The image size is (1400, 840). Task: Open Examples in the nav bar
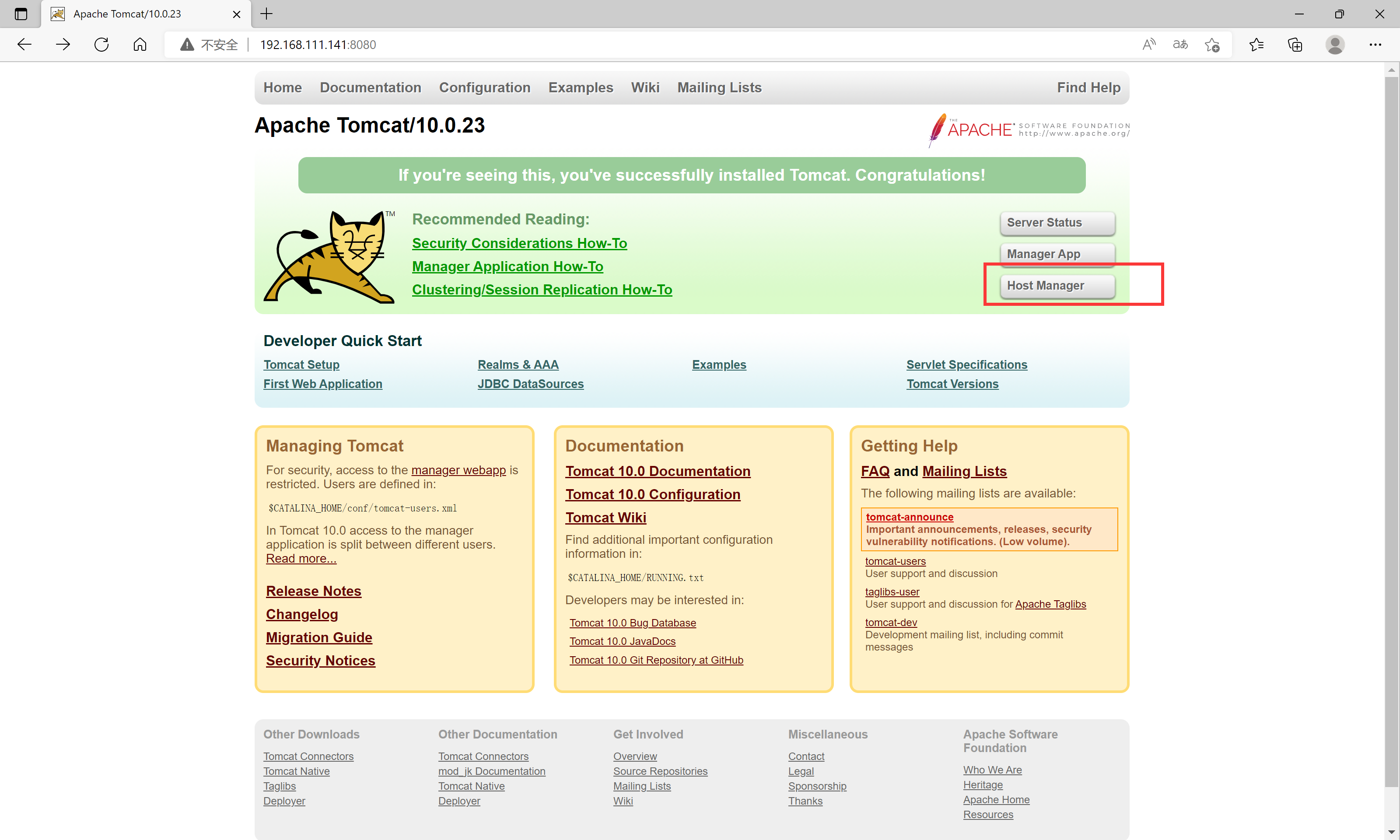[581, 88]
